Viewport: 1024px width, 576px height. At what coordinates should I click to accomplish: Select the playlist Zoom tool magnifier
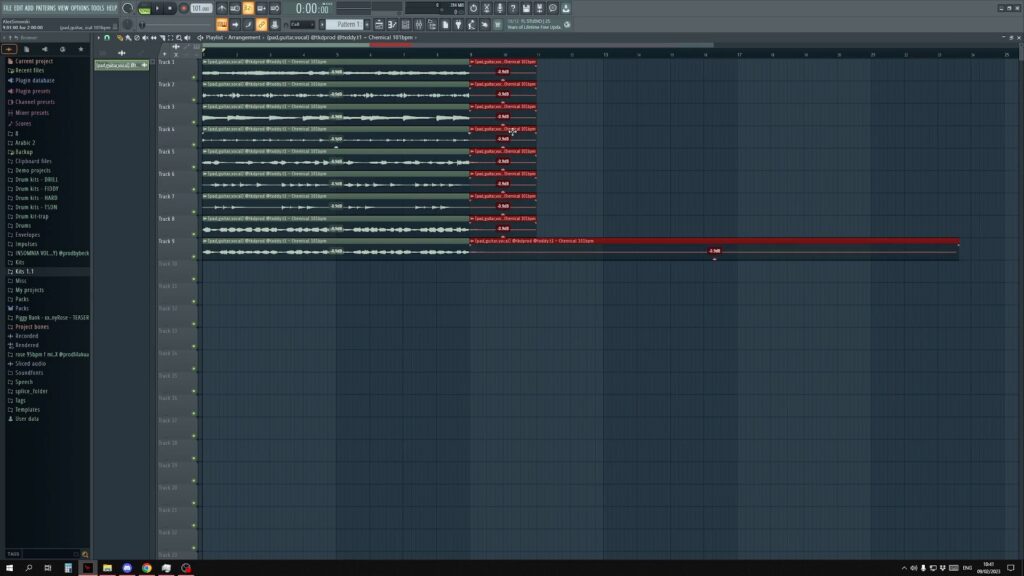coord(179,37)
